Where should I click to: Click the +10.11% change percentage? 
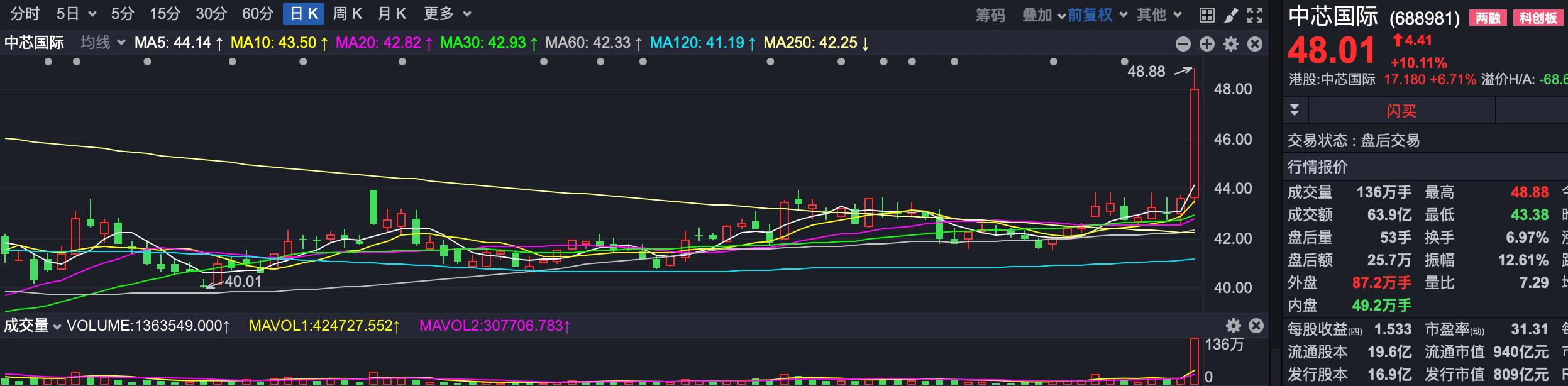tap(1418, 63)
